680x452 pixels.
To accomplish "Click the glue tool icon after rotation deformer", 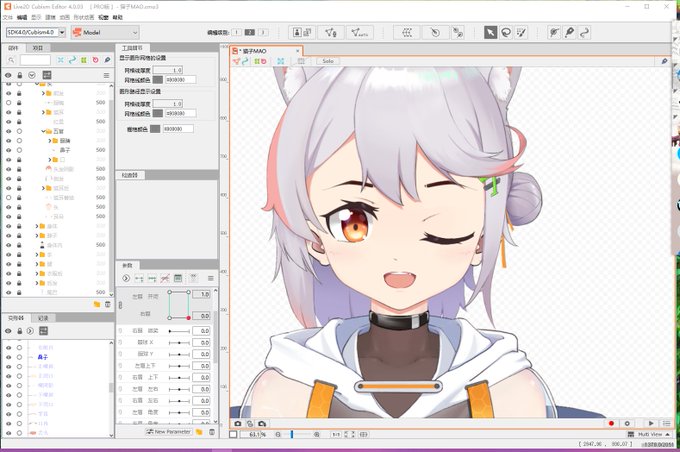I will [x=458, y=33].
